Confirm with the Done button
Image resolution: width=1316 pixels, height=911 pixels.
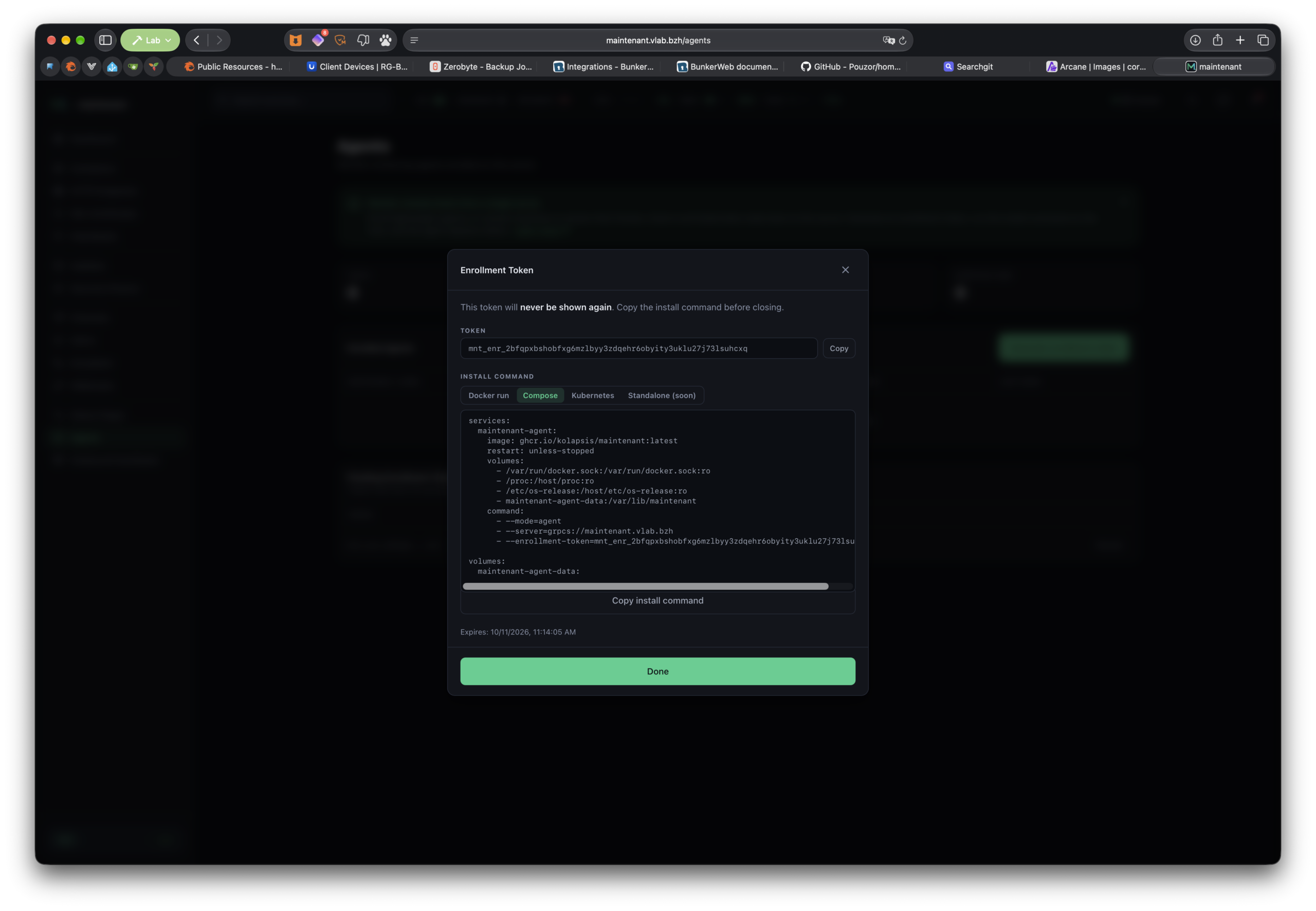click(657, 671)
